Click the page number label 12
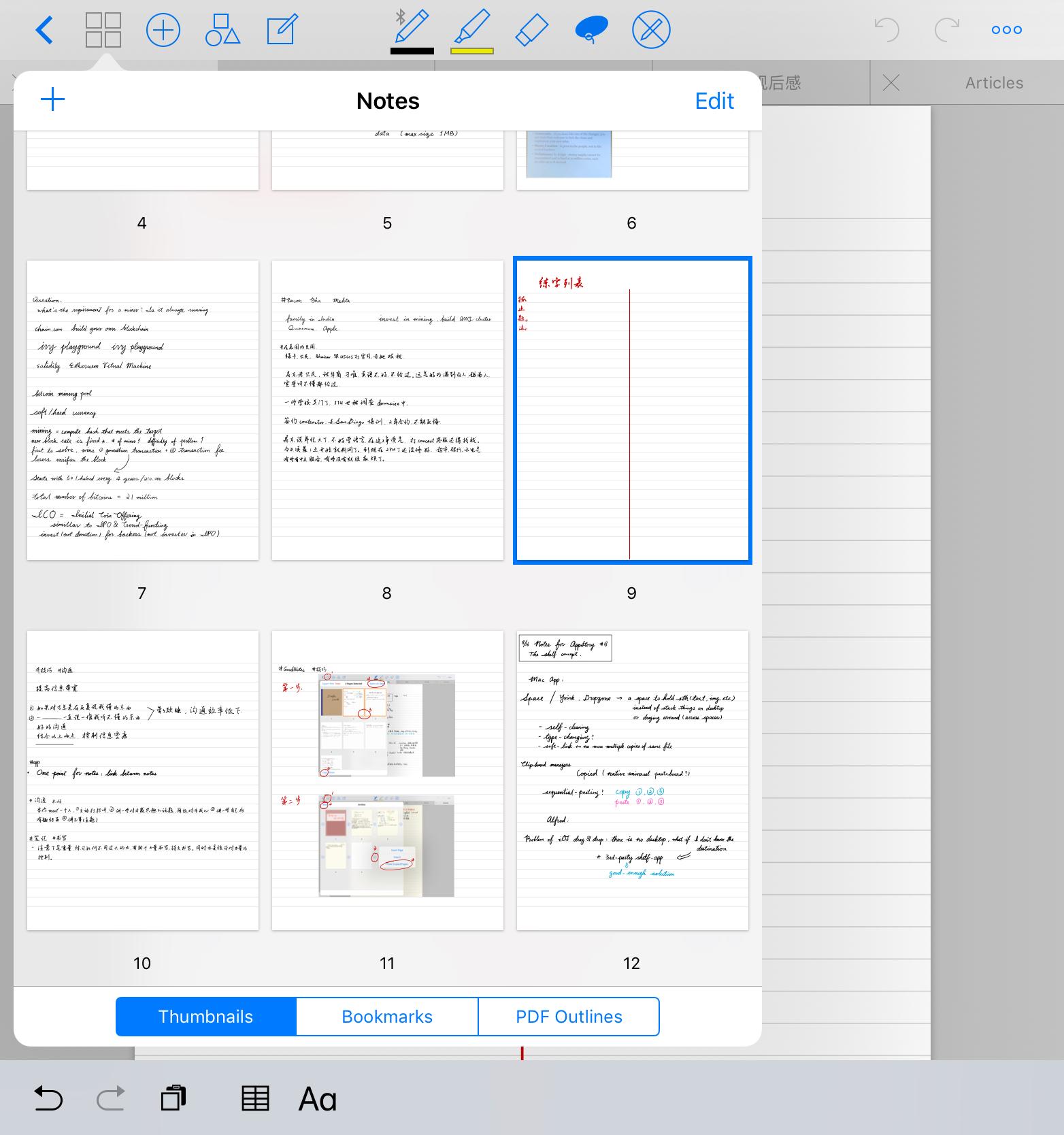Screen dimensions: 1064x1135 [631, 964]
